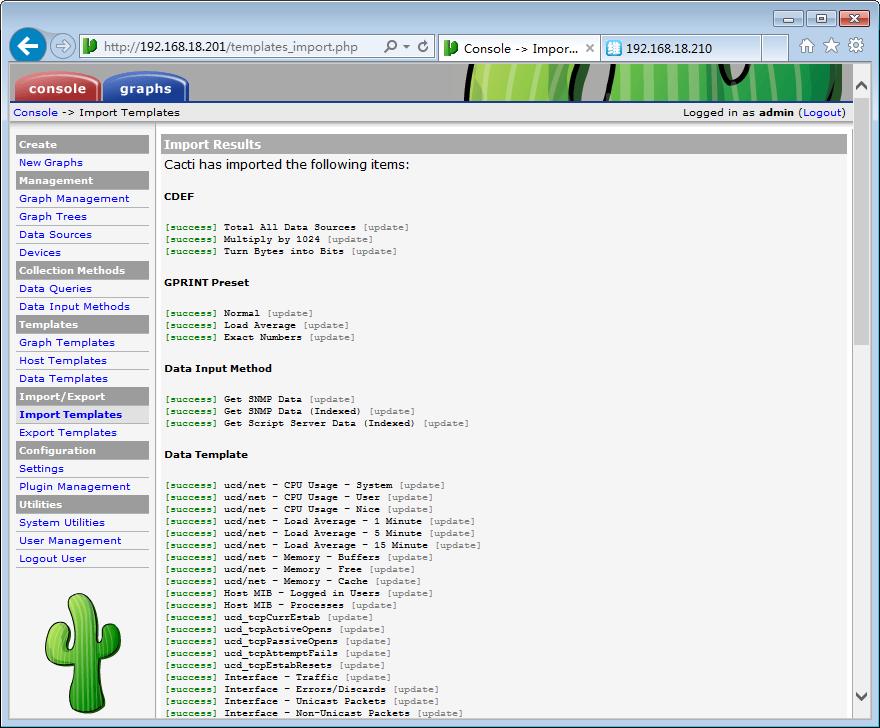The width and height of the screenshot is (880, 728).
Task: Click the refresh page icon
Action: point(423,47)
